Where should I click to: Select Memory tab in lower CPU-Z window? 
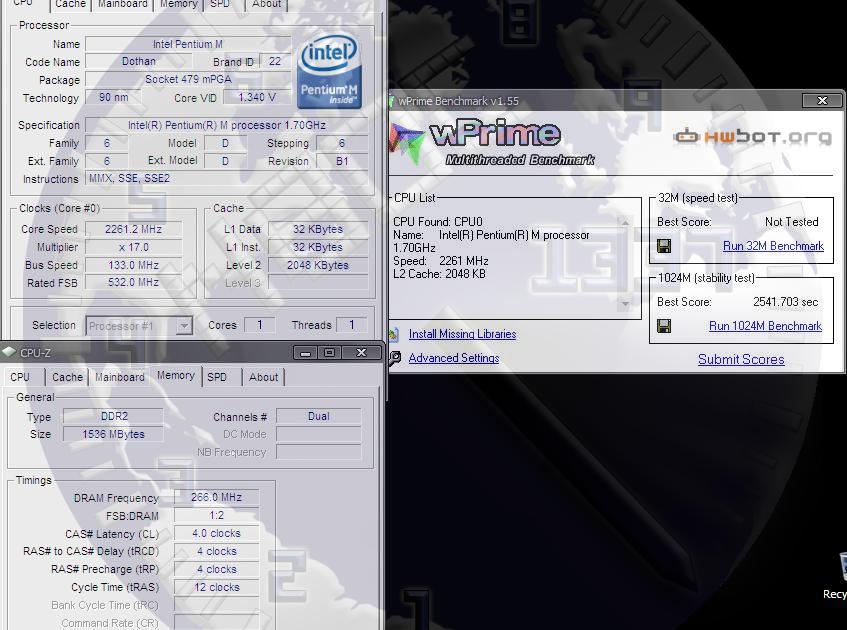click(x=176, y=376)
